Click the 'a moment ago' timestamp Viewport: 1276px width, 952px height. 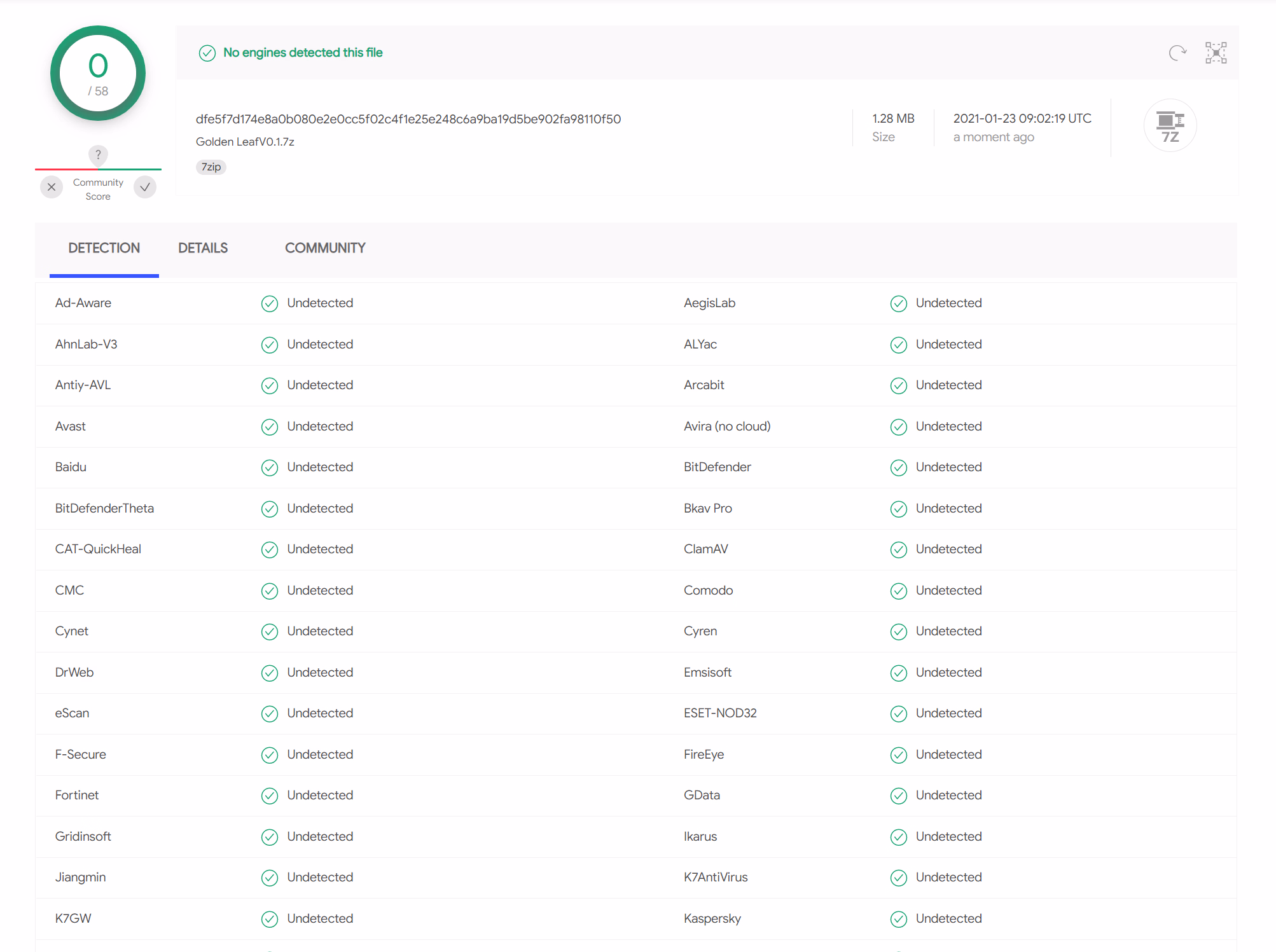(994, 137)
